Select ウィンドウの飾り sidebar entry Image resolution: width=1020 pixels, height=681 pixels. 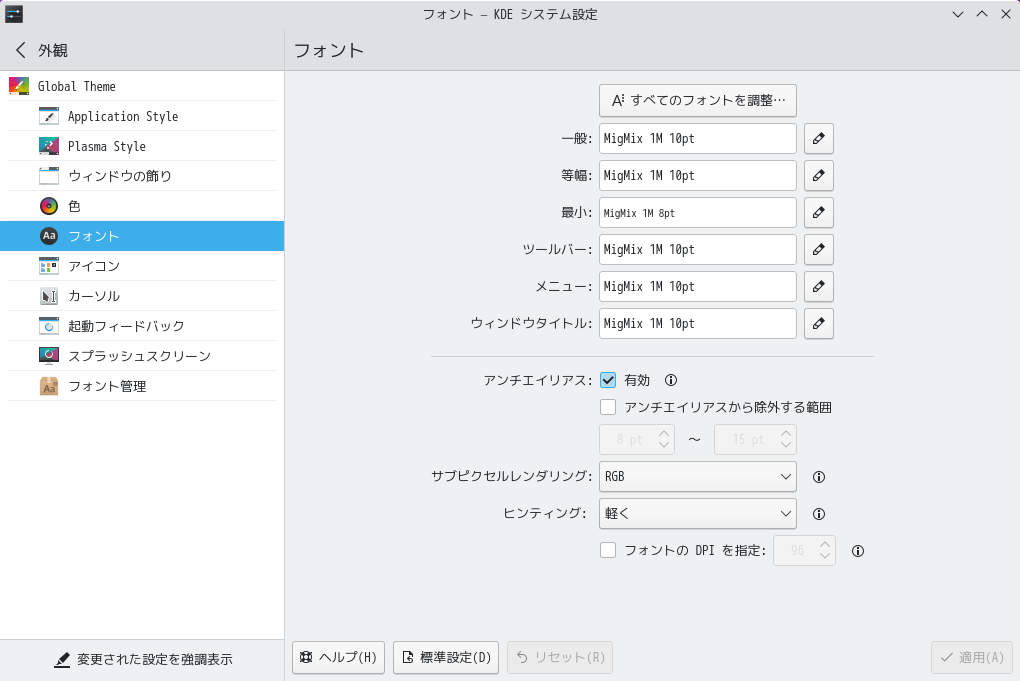(x=142, y=176)
